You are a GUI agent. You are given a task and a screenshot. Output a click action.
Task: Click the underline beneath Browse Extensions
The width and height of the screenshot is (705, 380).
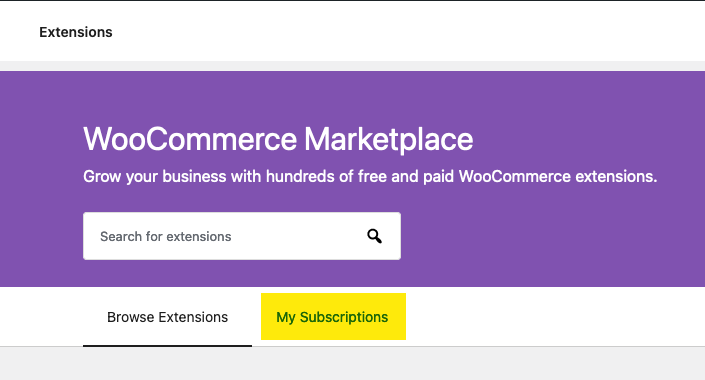click(167, 346)
